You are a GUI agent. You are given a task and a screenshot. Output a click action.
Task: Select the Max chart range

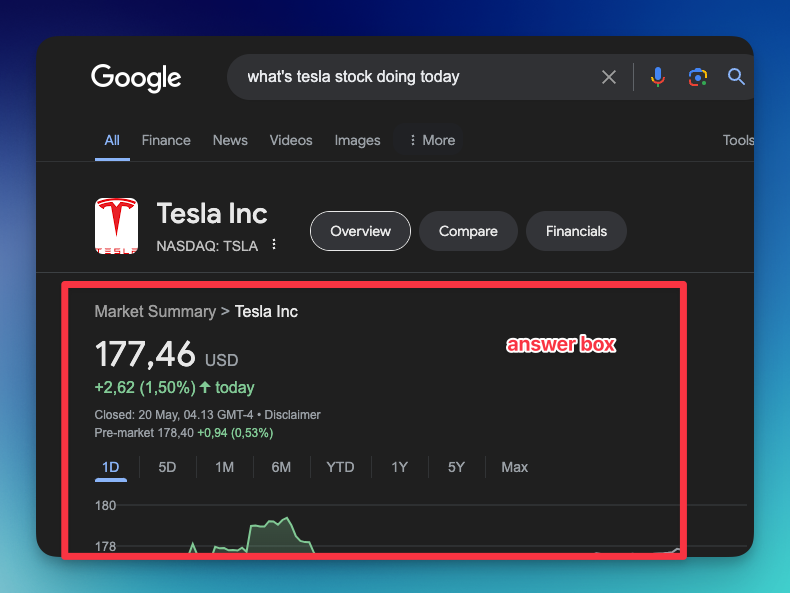click(514, 467)
